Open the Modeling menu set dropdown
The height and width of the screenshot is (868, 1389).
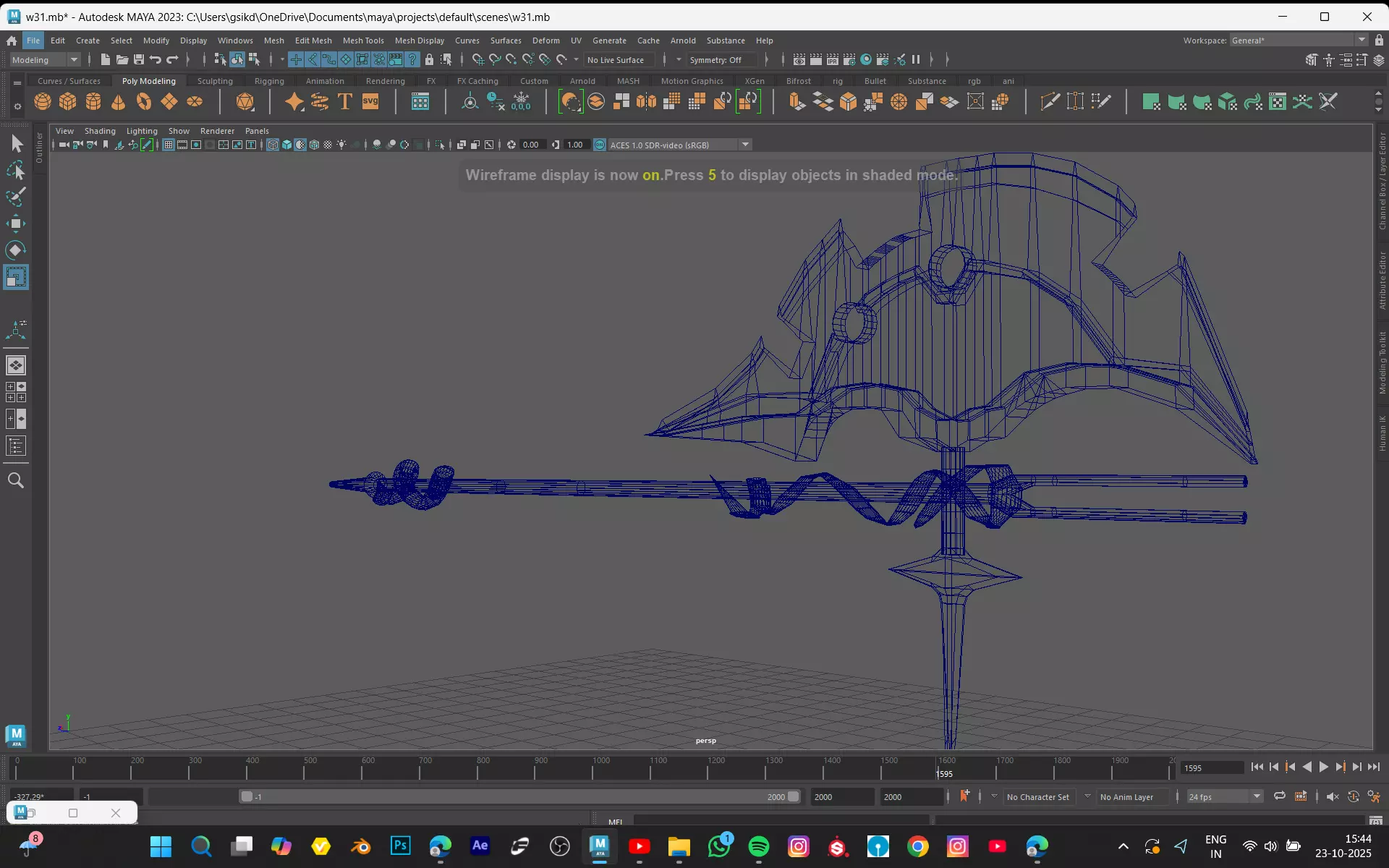45,59
